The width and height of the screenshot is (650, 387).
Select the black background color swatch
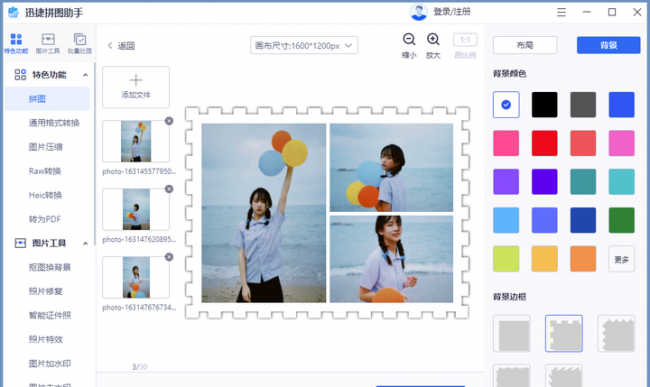[x=544, y=104]
